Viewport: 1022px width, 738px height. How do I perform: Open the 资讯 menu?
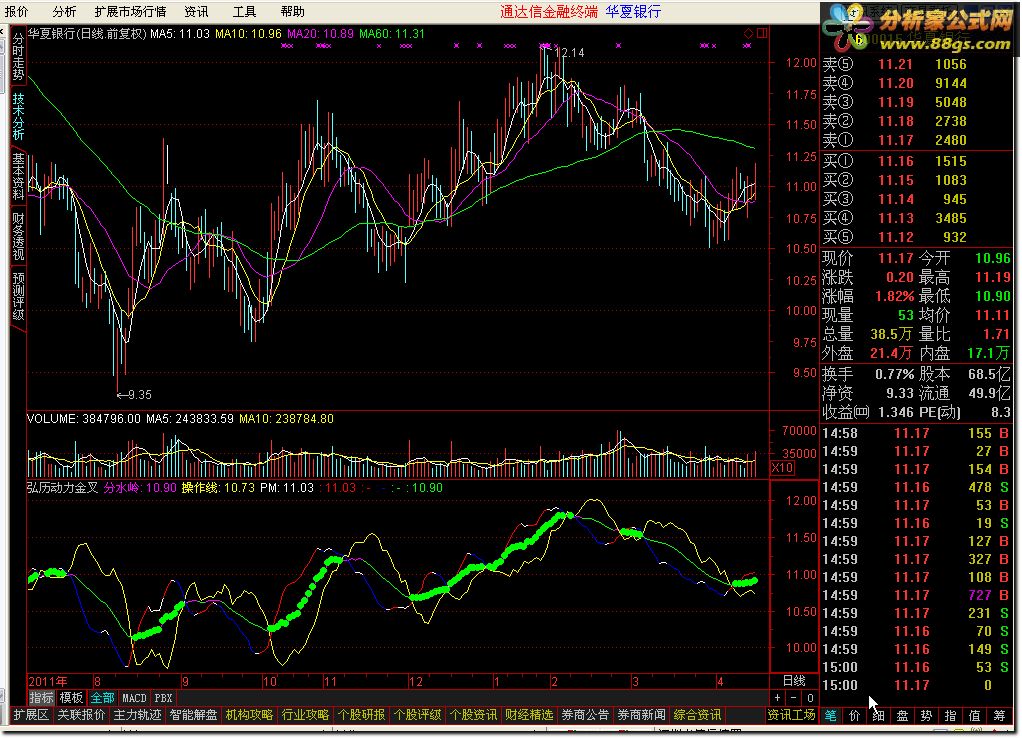[x=196, y=11]
